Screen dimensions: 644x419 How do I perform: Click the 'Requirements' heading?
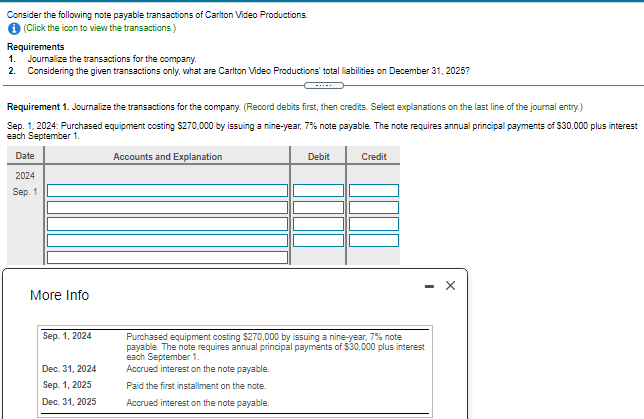click(x=36, y=47)
